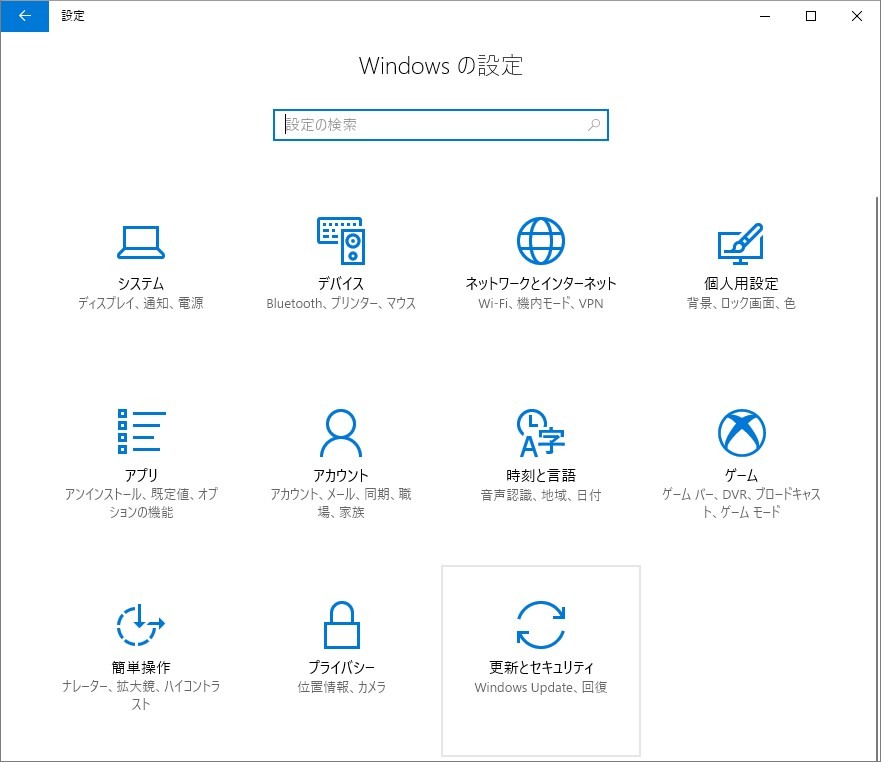Click the vertical scrollbar on the right edge

(x=877, y=478)
